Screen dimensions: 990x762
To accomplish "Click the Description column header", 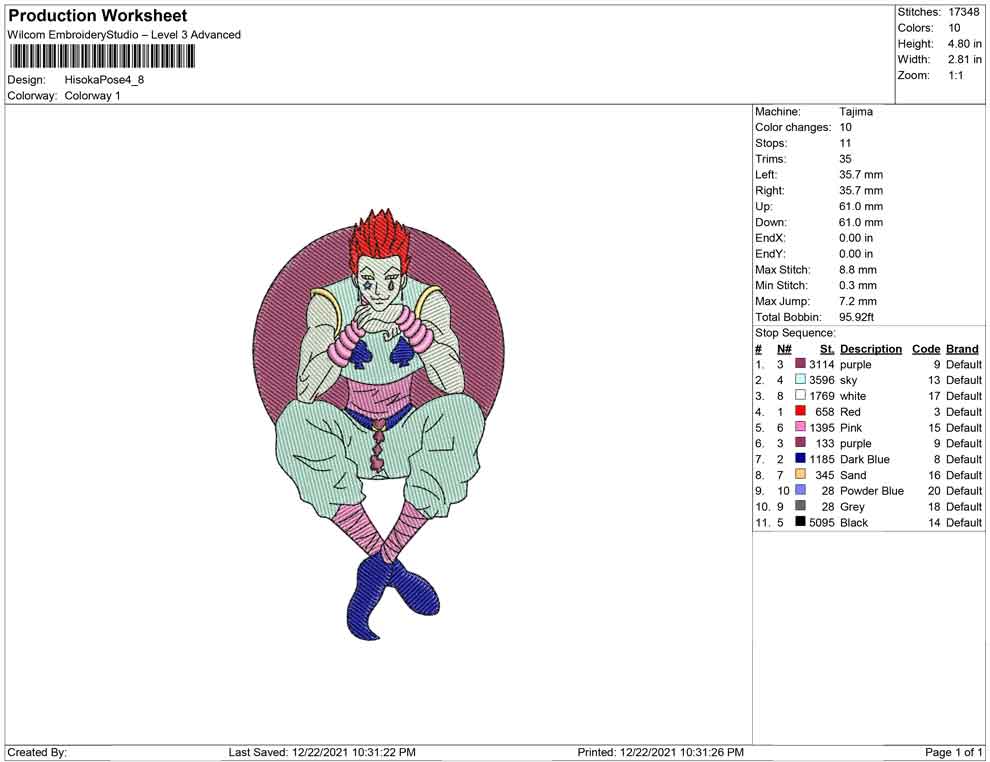I will click(x=871, y=349).
